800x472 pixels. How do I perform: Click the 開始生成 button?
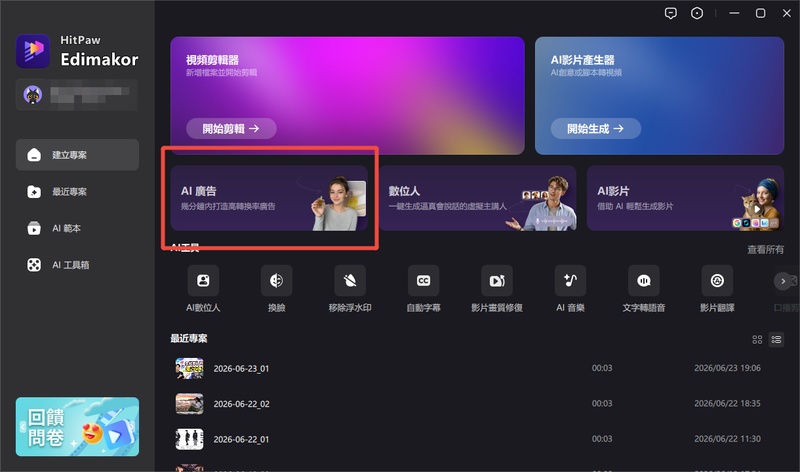[595, 129]
